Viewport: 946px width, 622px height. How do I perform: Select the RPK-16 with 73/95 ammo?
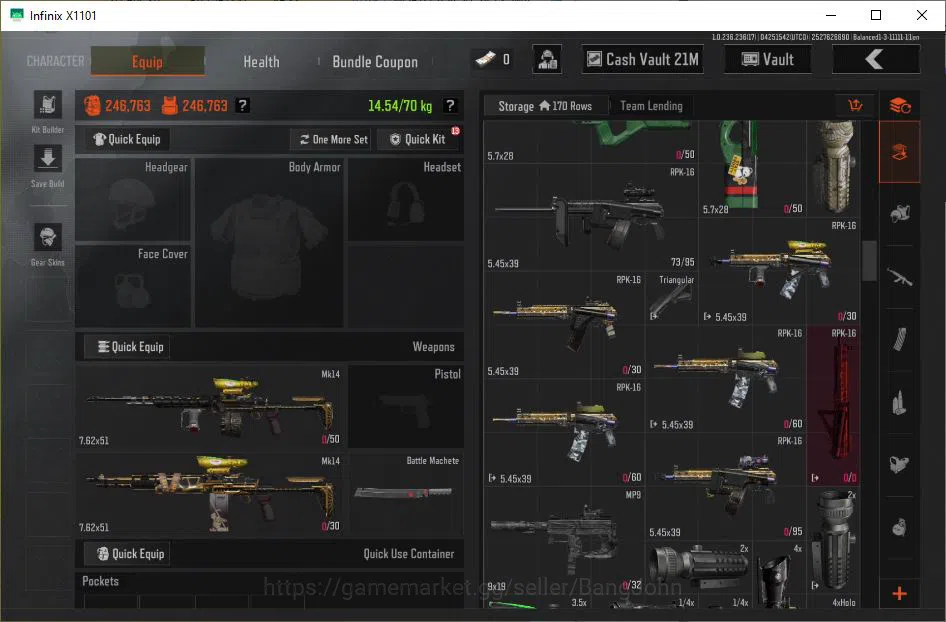point(591,217)
